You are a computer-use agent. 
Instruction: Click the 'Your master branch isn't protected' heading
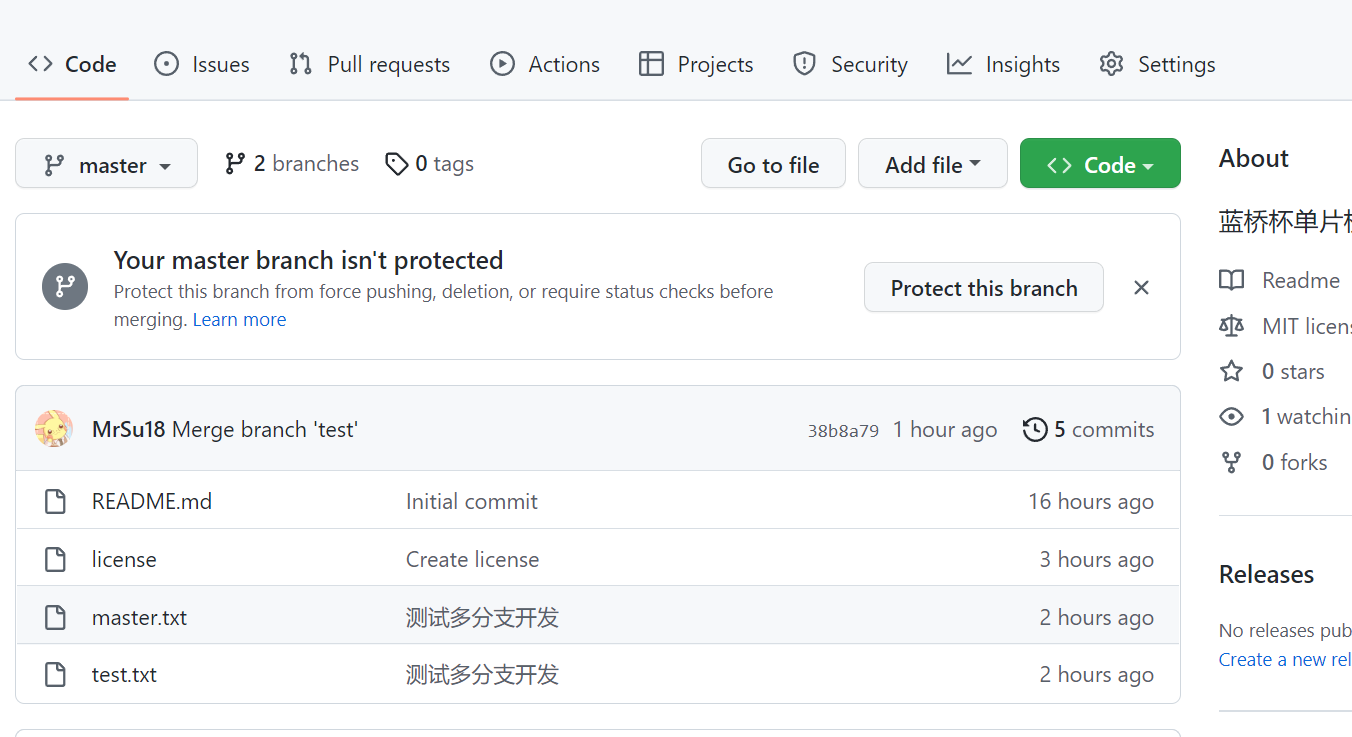tap(308, 261)
